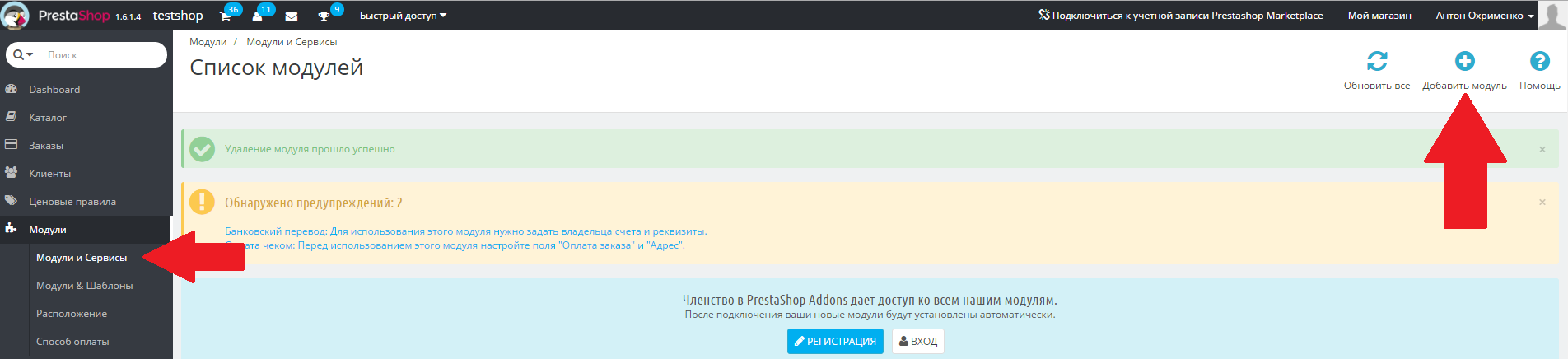Viewport: 1568px width, 359px height.
Task: Select Модули & Шаблоны submenu item
Action: (84, 286)
